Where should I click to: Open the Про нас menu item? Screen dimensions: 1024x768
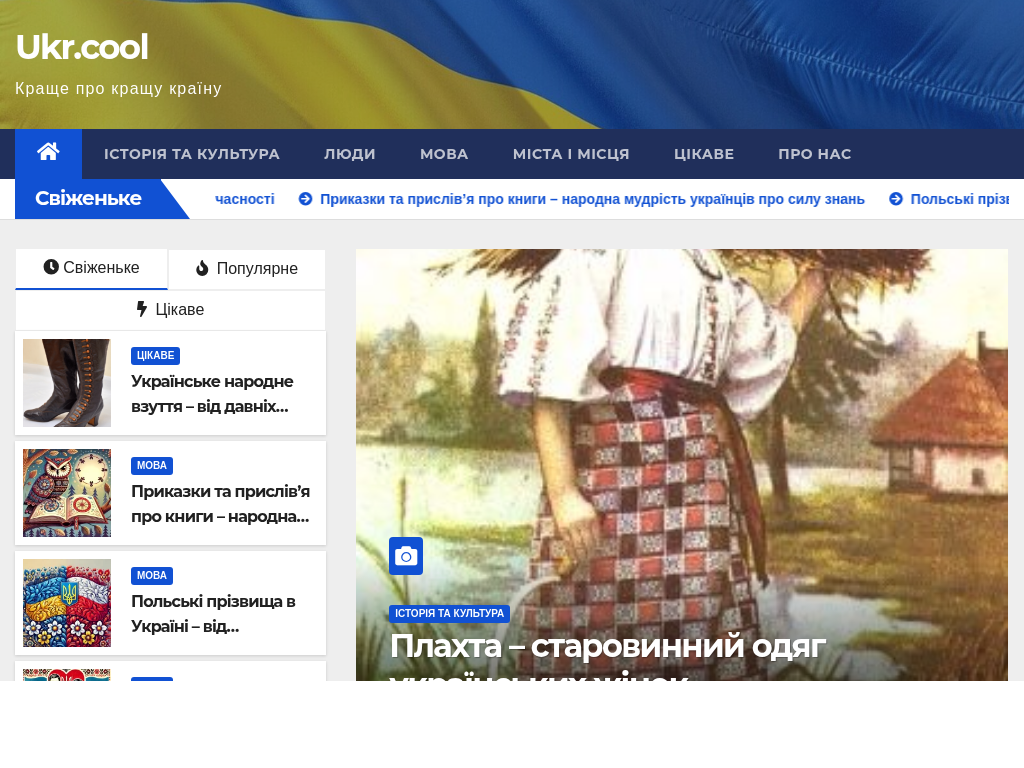pos(814,154)
